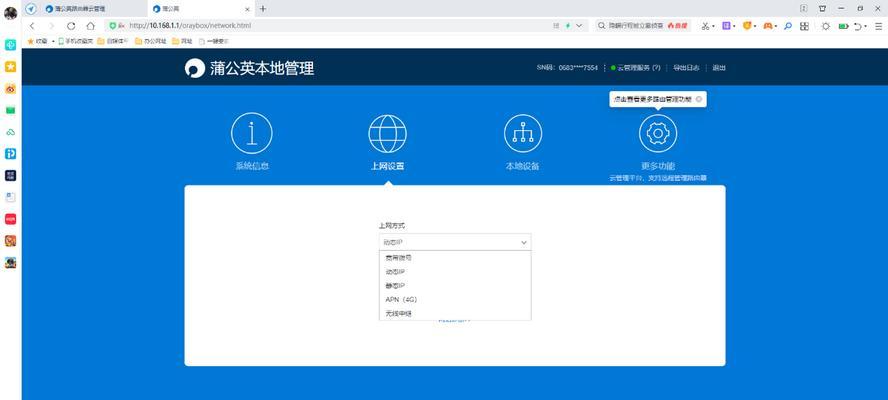Select the 上网设置 globe icon
The image size is (888, 400).
(x=387, y=133)
